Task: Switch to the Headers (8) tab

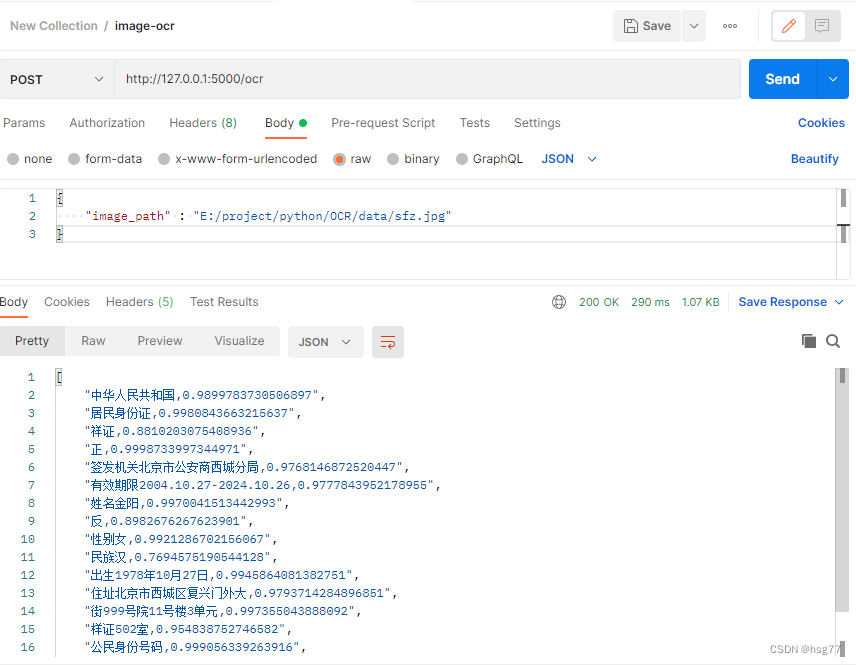Action: [x=202, y=123]
